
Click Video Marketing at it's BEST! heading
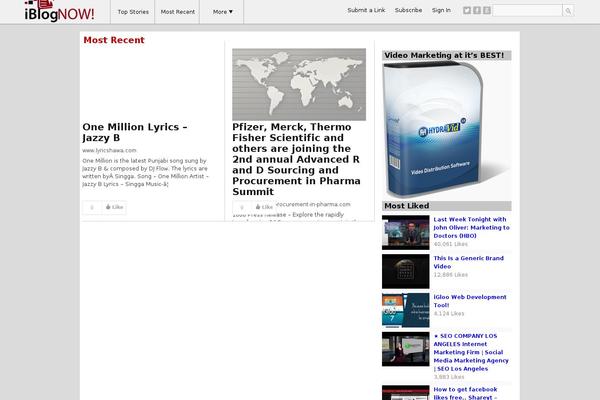click(x=447, y=56)
